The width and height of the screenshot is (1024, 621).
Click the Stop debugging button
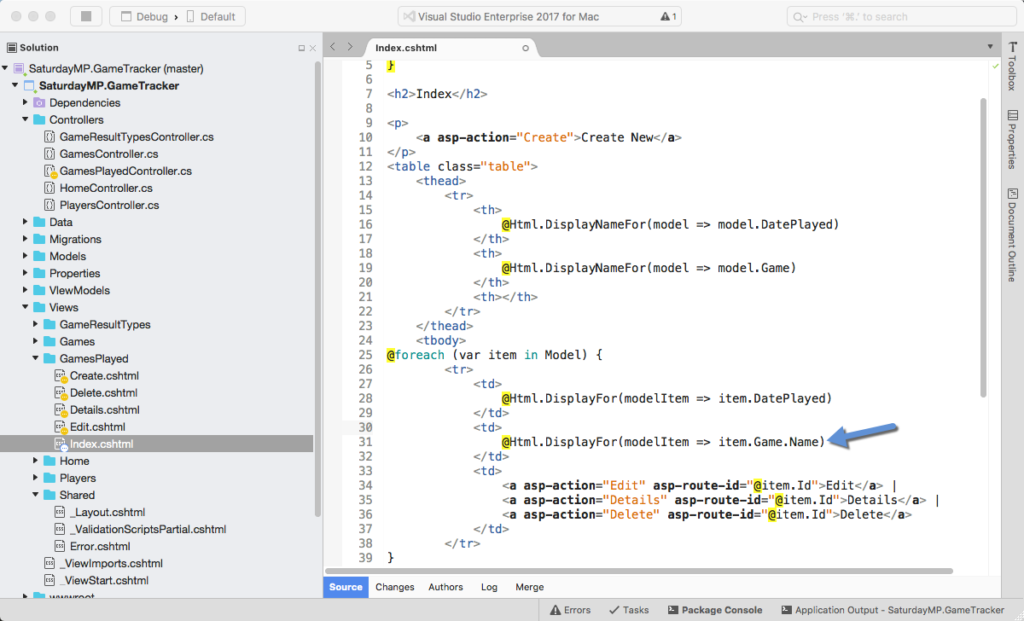coord(84,14)
